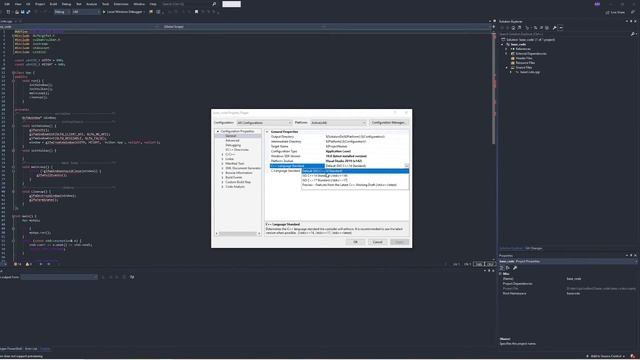Open the Extensions menu
The image size is (640, 360).
click(121, 4)
